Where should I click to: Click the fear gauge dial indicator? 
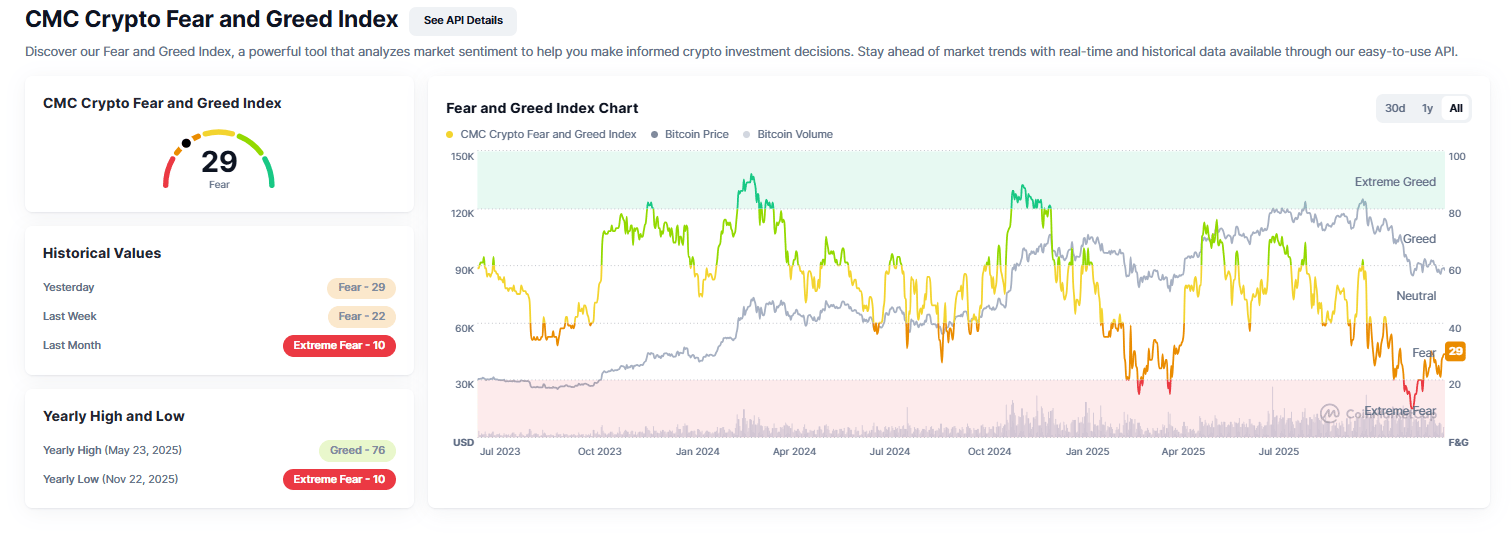186,143
